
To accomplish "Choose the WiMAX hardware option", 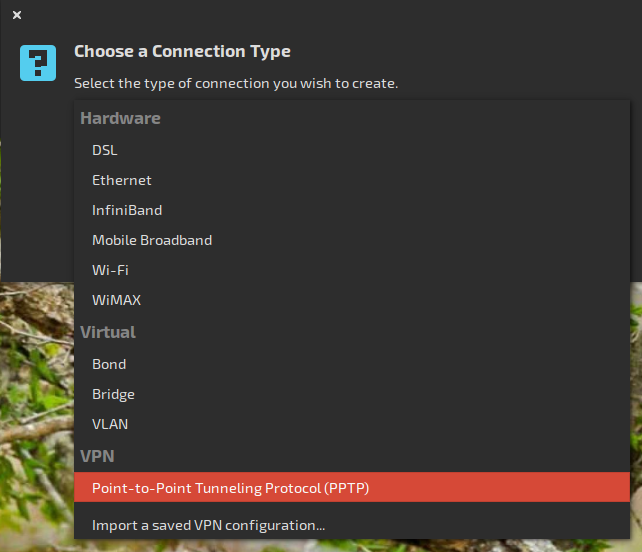I will pyautogui.click(x=116, y=300).
